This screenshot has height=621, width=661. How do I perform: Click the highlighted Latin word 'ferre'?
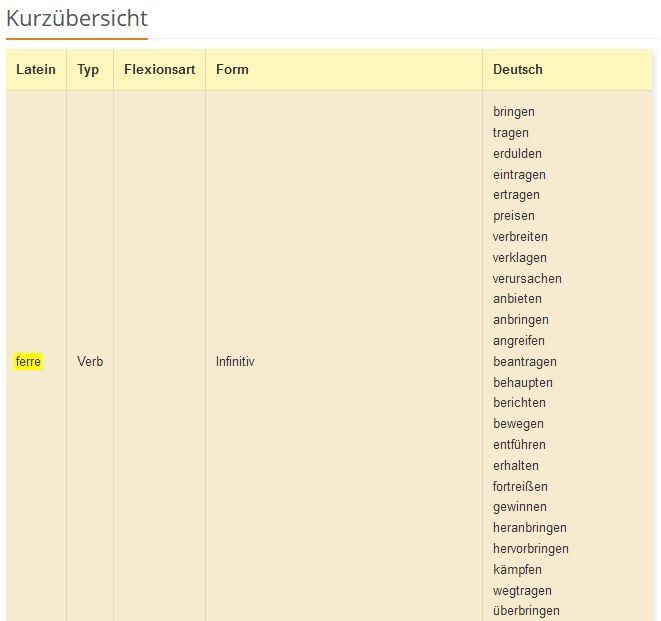(x=28, y=361)
